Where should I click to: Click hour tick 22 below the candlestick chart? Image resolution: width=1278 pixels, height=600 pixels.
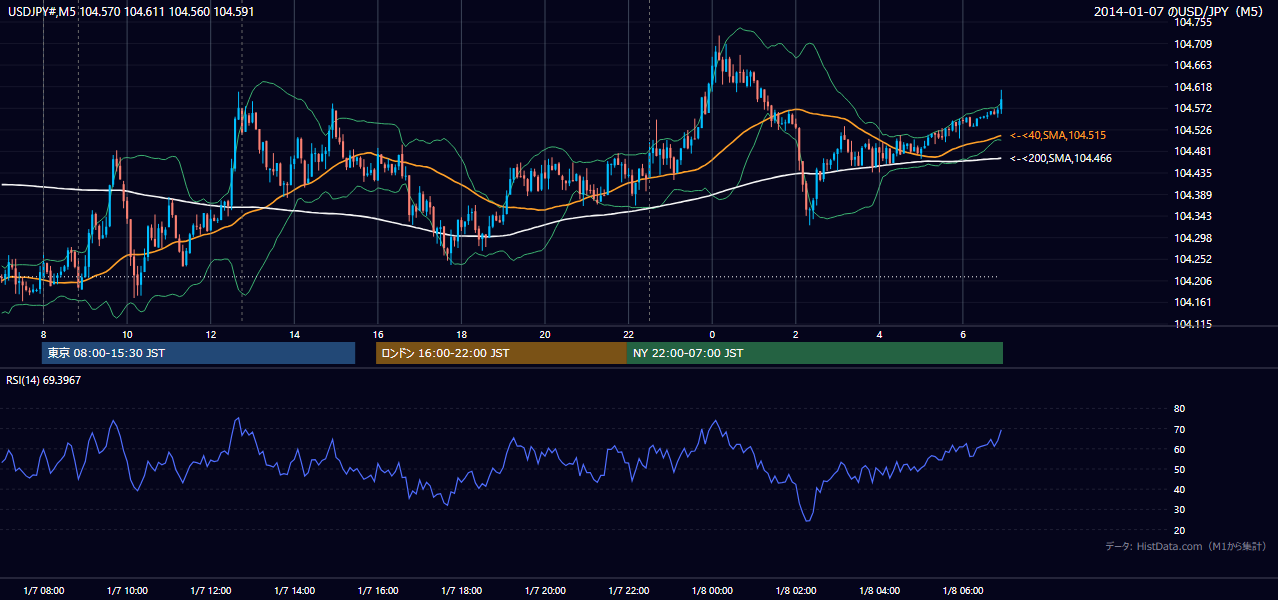628,333
